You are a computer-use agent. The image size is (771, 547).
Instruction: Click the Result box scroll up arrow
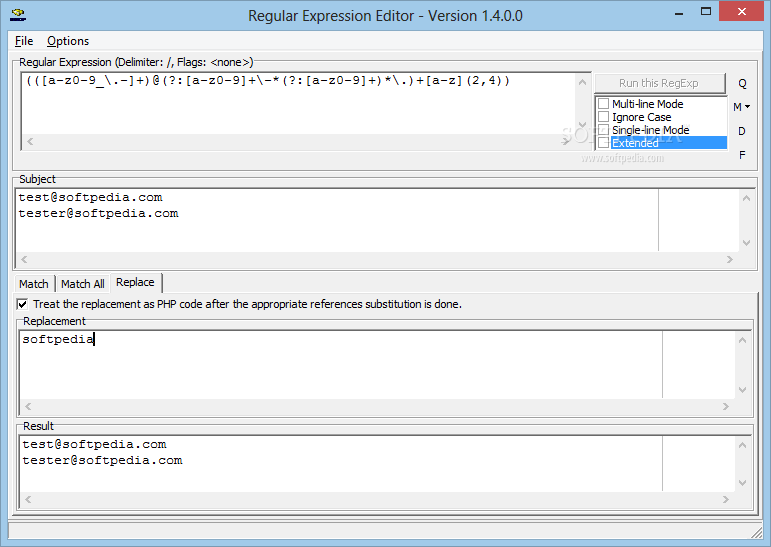pyautogui.click(x=742, y=445)
